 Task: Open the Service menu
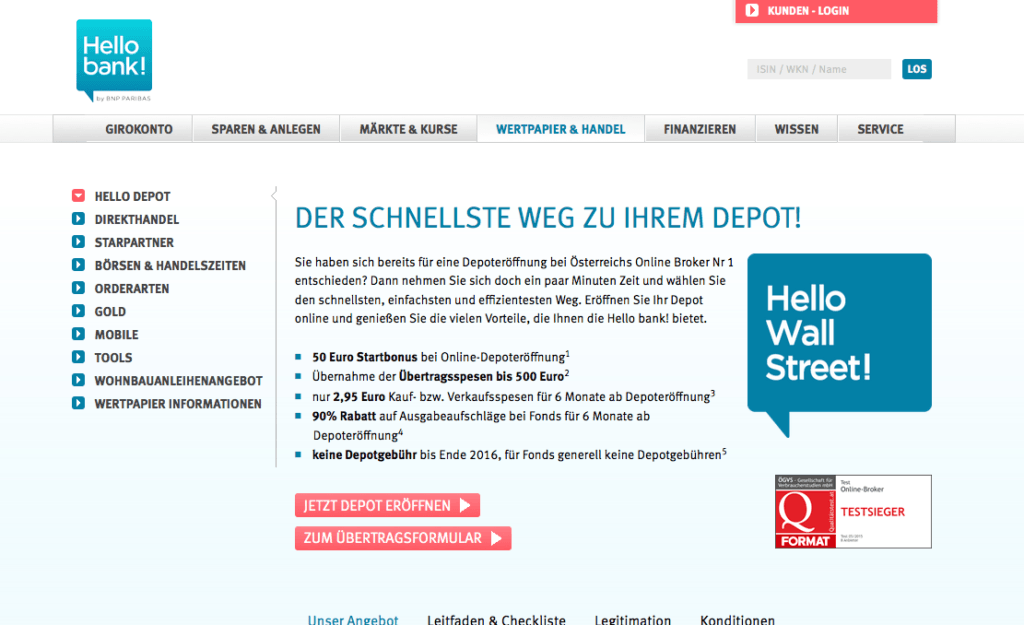point(880,129)
